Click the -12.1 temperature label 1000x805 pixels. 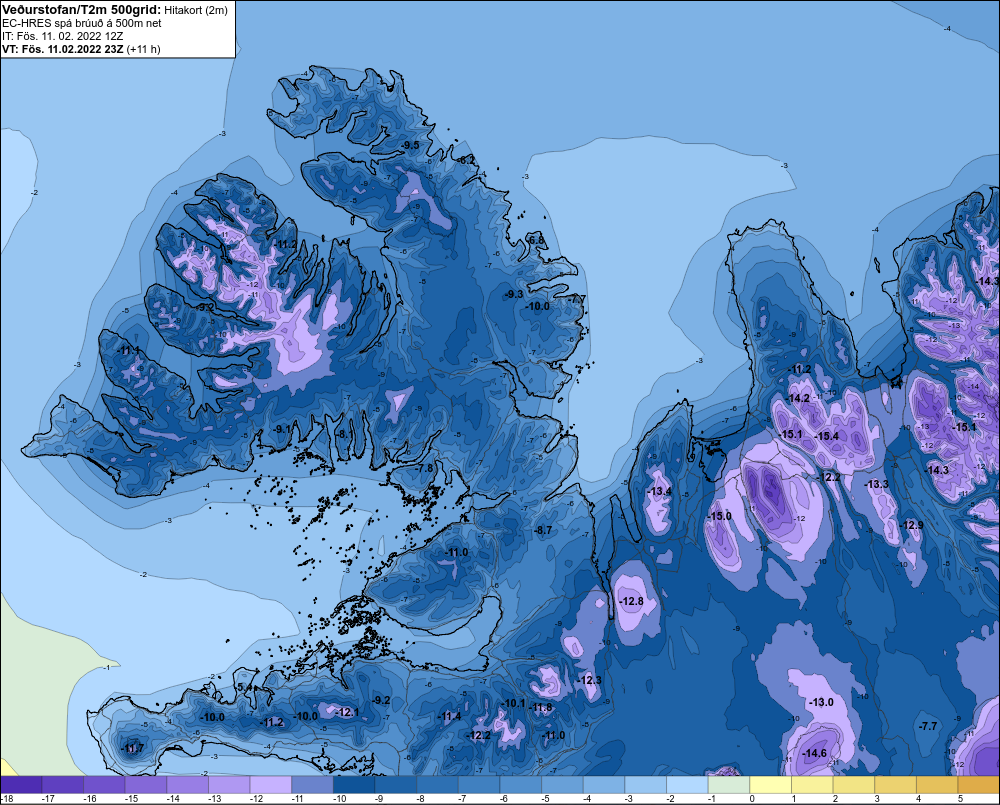click(347, 712)
